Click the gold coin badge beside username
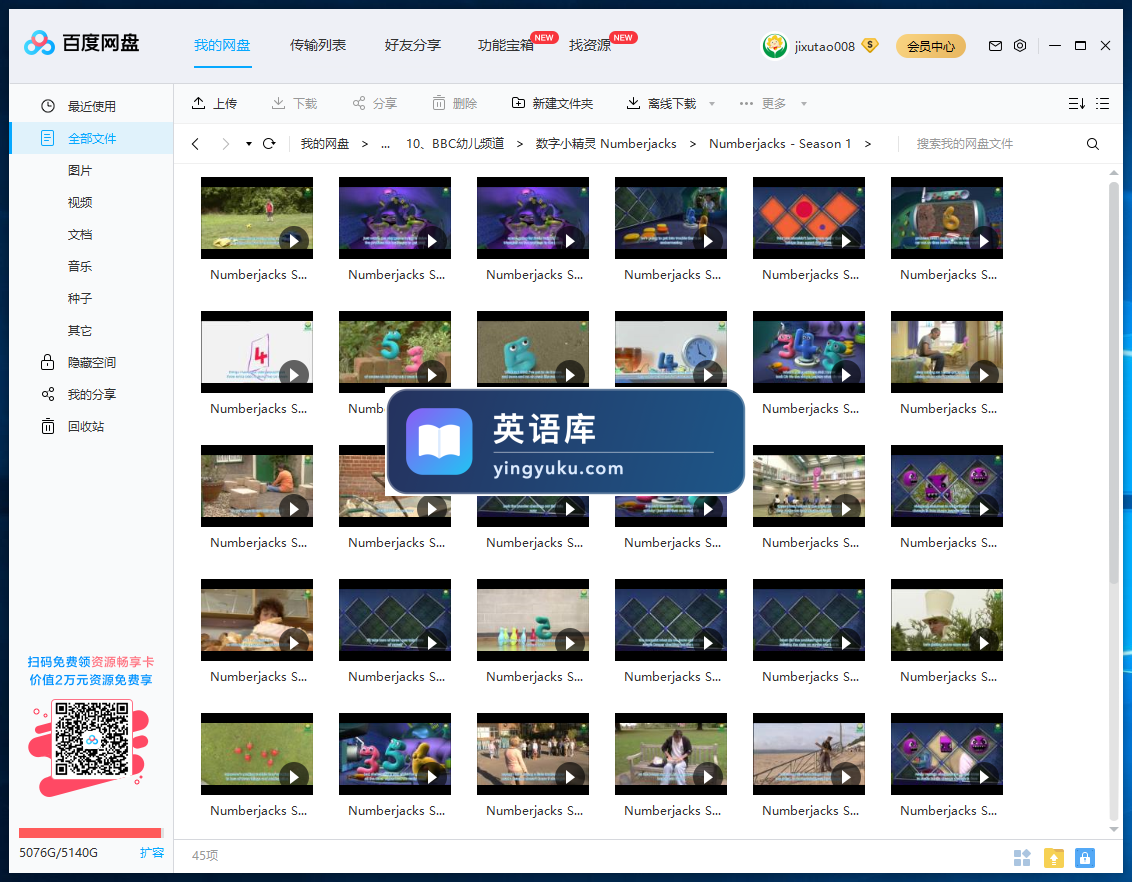This screenshot has height=882, width=1132. (x=870, y=45)
